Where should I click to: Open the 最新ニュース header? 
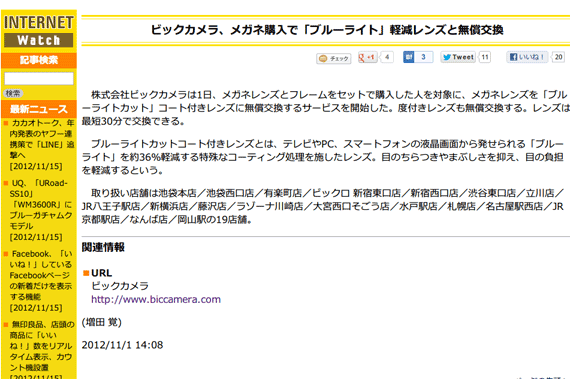click(39, 109)
